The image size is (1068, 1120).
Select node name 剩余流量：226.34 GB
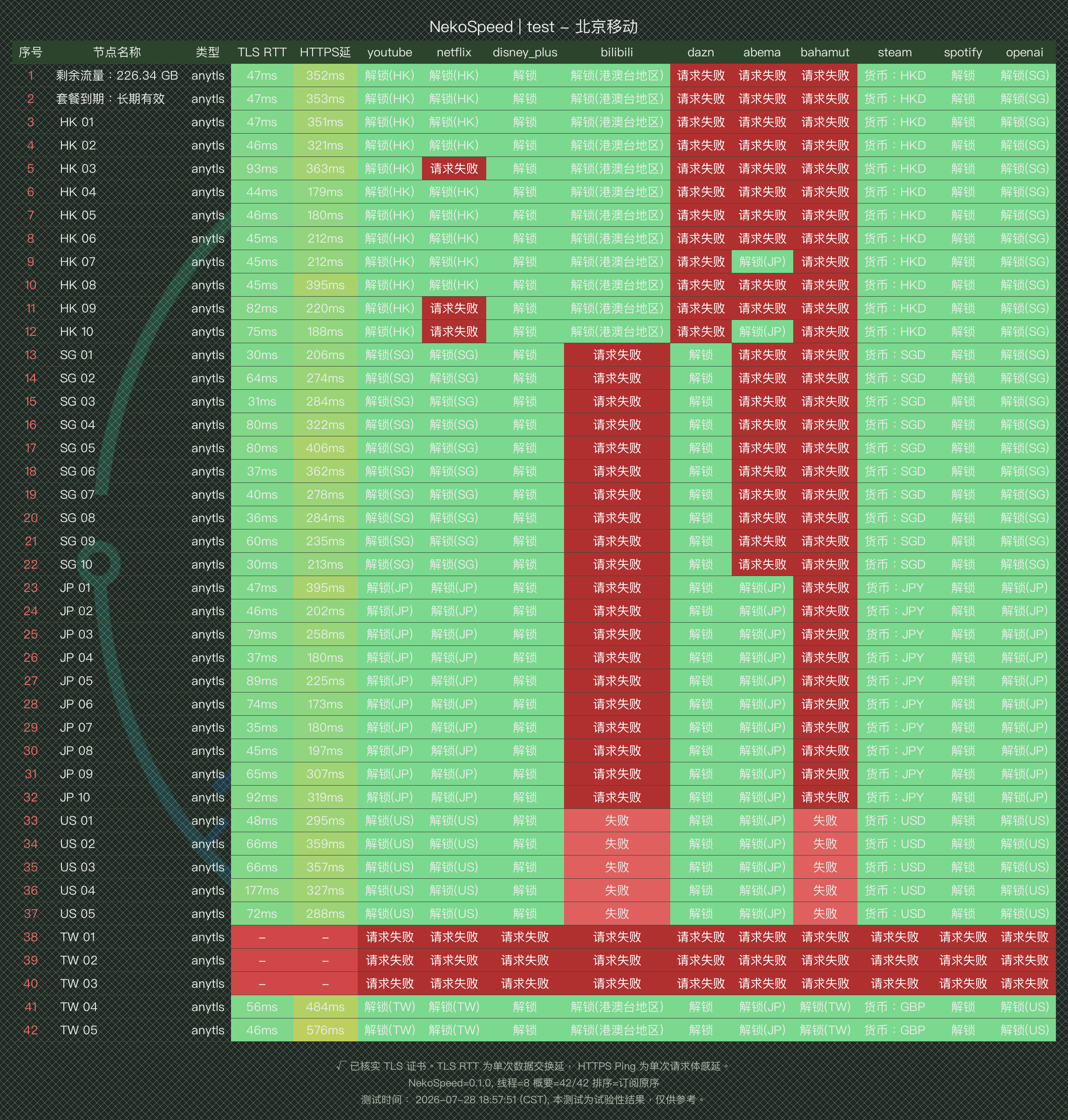tap(117, 76)
